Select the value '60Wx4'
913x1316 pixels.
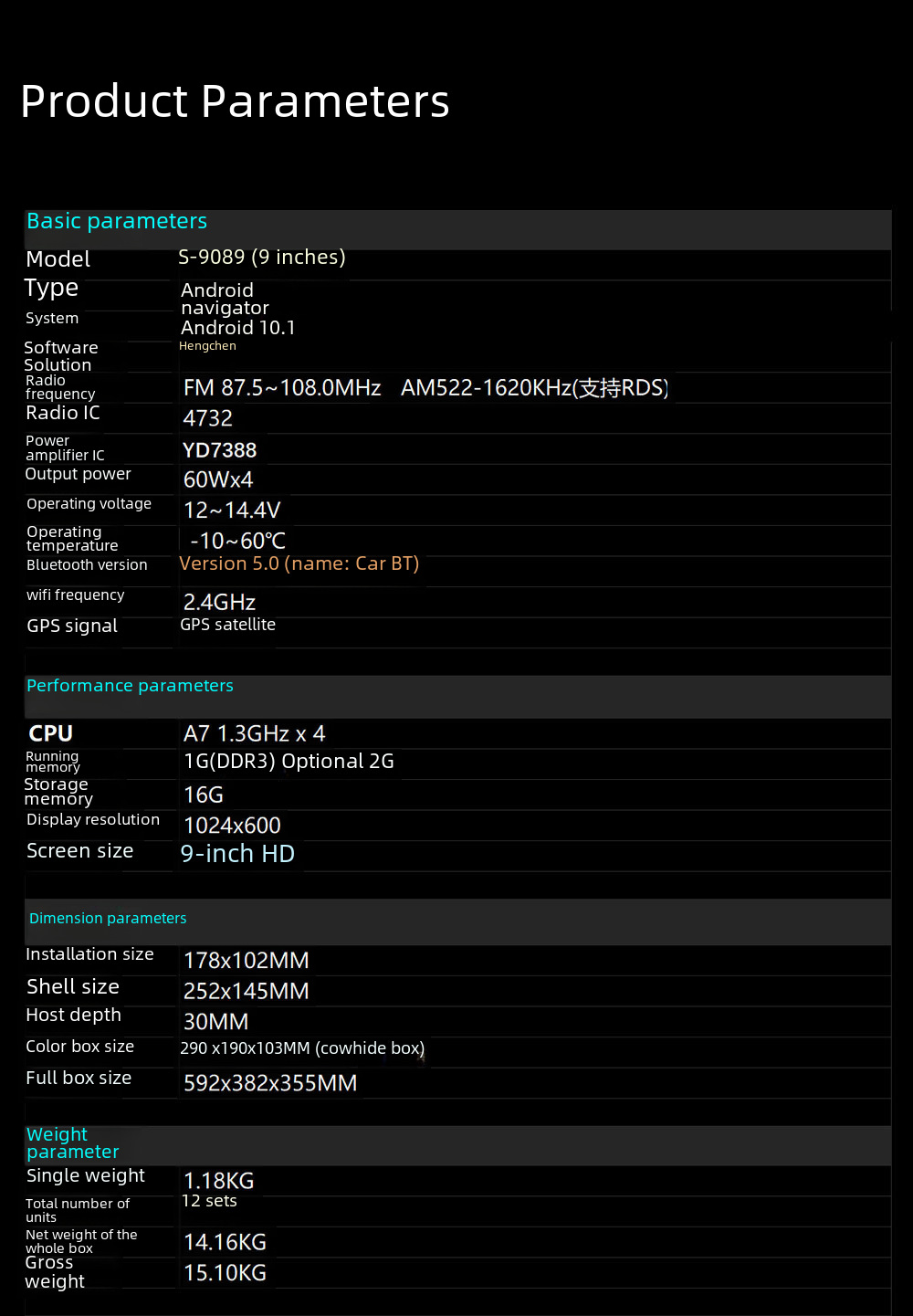point(218,479)
